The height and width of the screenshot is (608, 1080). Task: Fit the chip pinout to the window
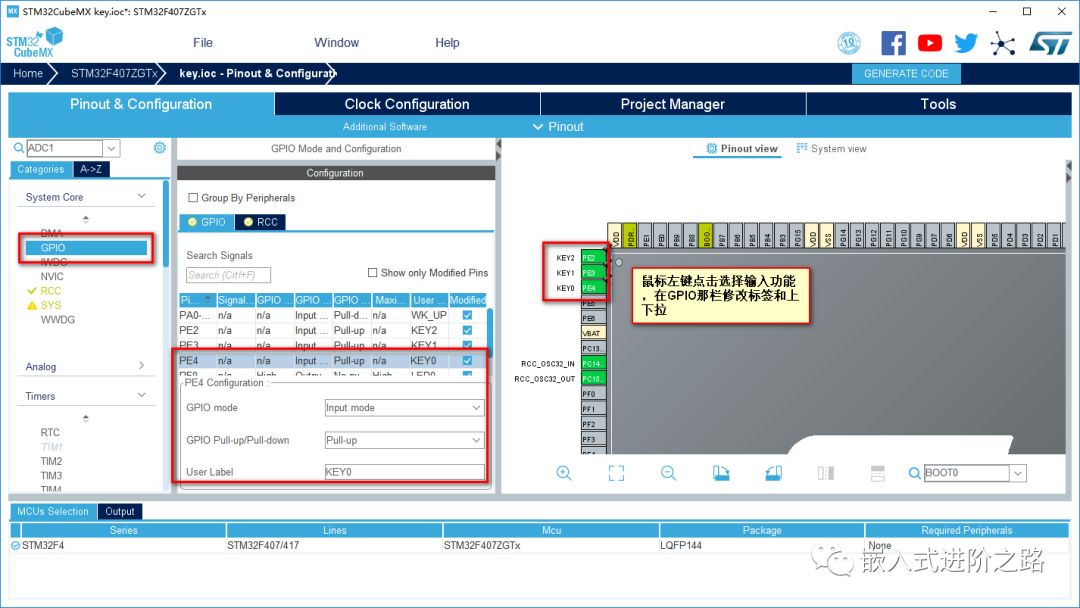coord(616,473)
